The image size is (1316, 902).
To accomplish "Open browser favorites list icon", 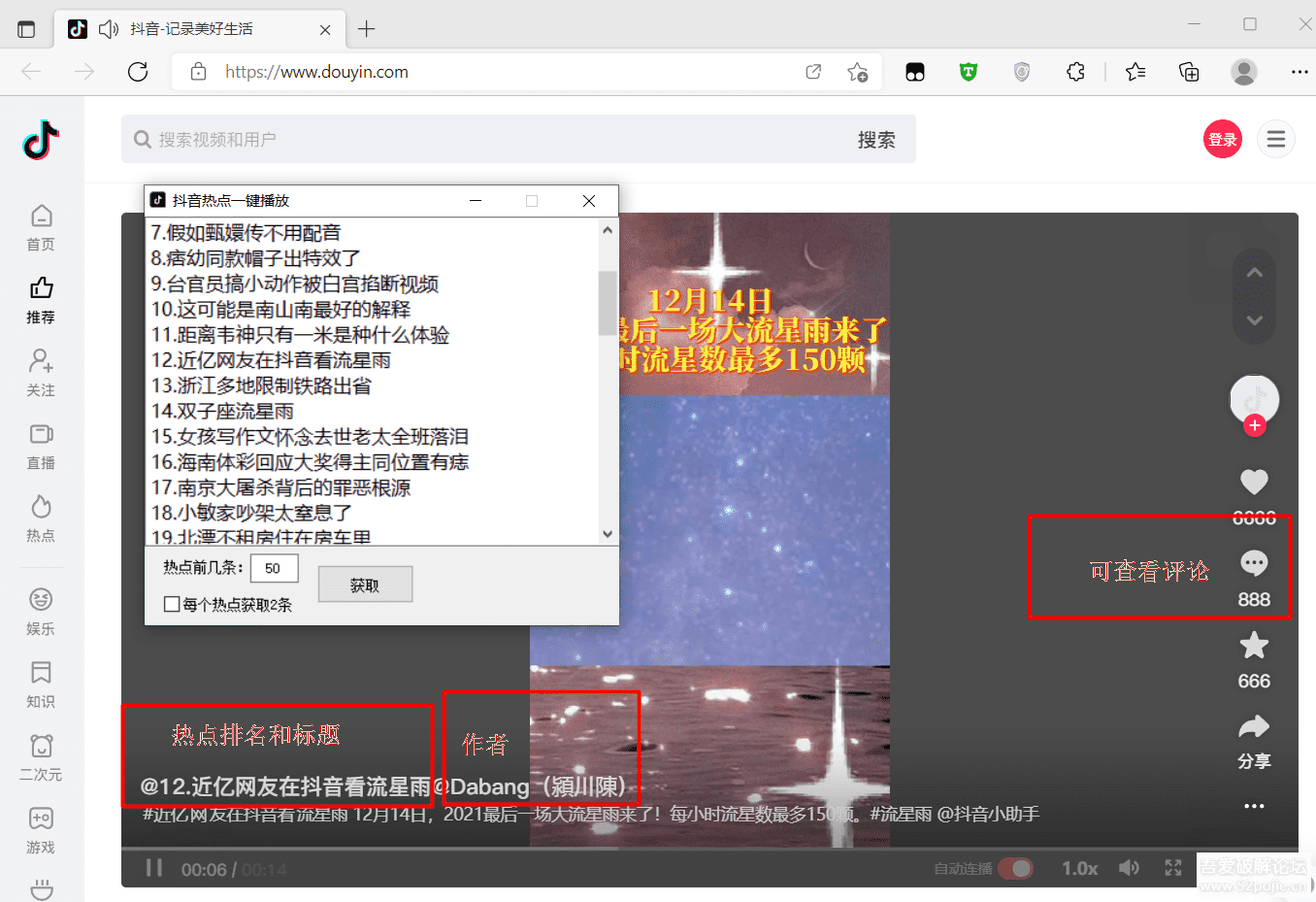I will 1135,72.
